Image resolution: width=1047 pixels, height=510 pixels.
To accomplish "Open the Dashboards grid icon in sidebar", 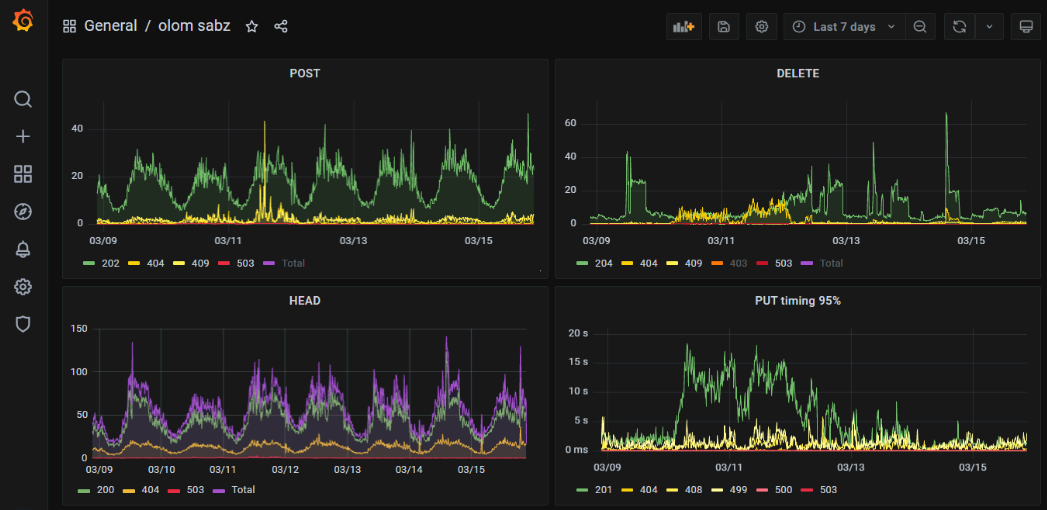I will pos(23,174).
